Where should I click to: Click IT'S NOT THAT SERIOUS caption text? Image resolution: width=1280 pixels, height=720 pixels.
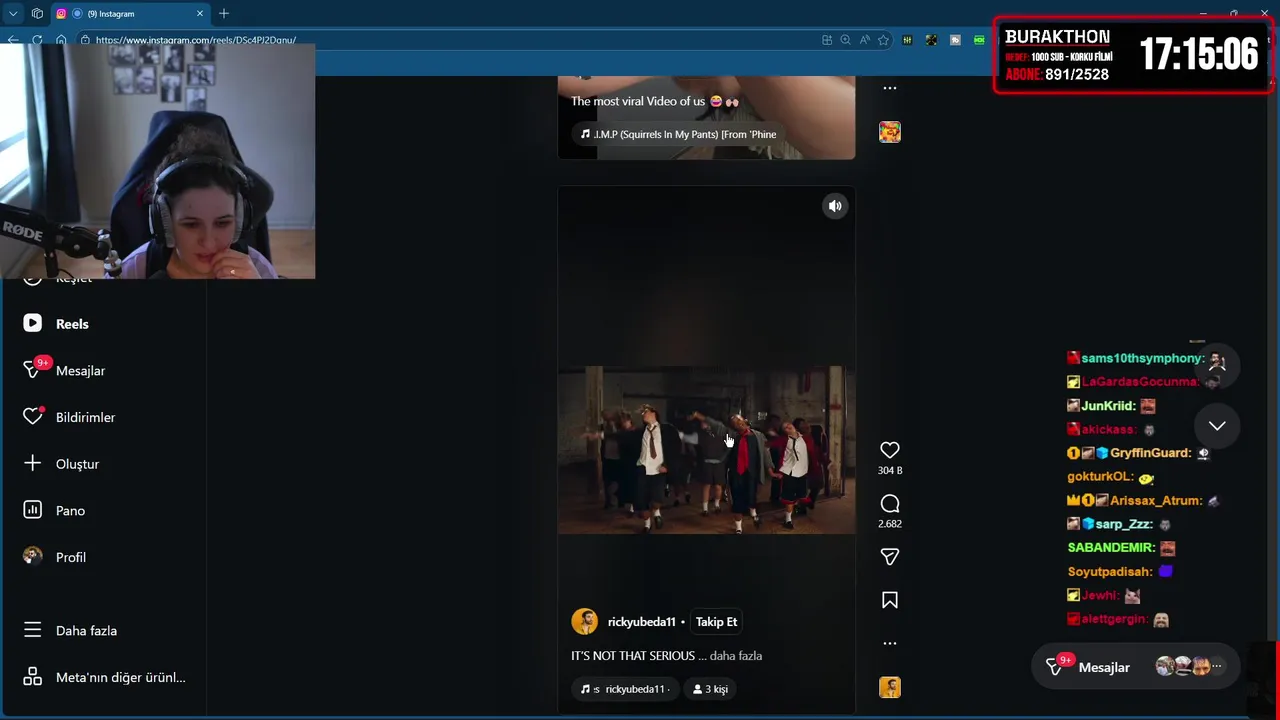click(633, 656)
